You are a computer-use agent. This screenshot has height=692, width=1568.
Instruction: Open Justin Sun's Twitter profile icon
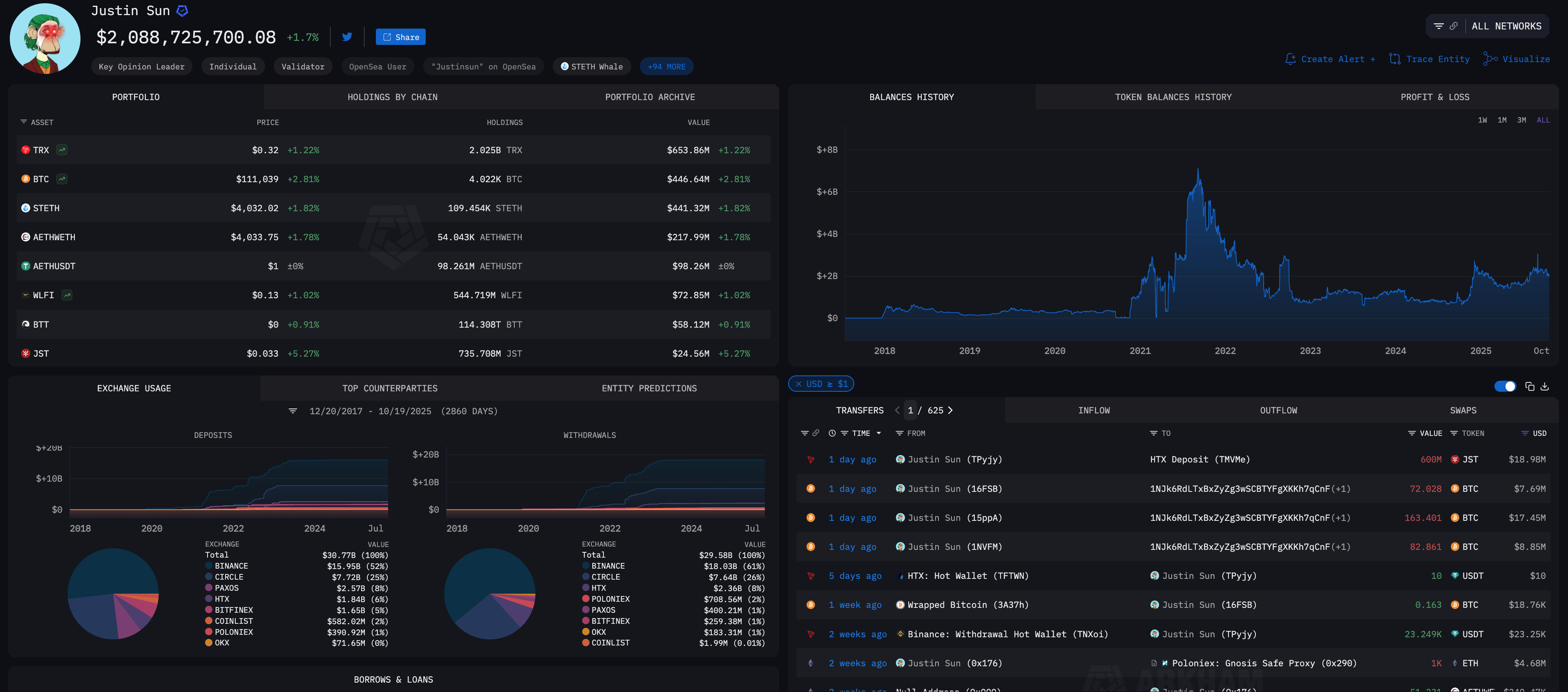pyautogui.click(x=347, y=37)
